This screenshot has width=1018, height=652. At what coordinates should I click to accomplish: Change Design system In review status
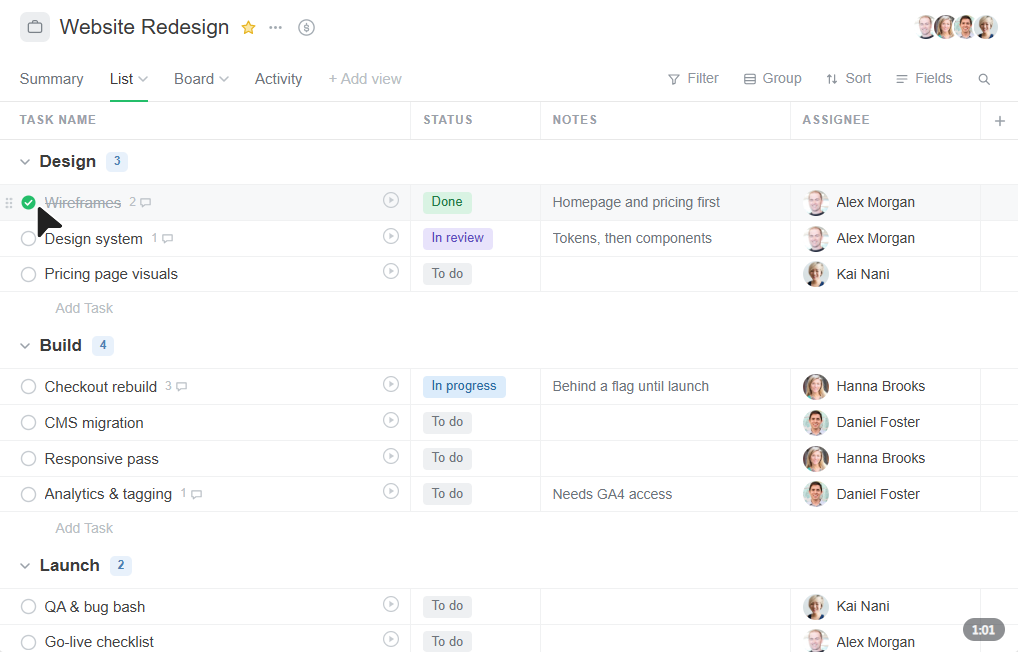point(458,238)
